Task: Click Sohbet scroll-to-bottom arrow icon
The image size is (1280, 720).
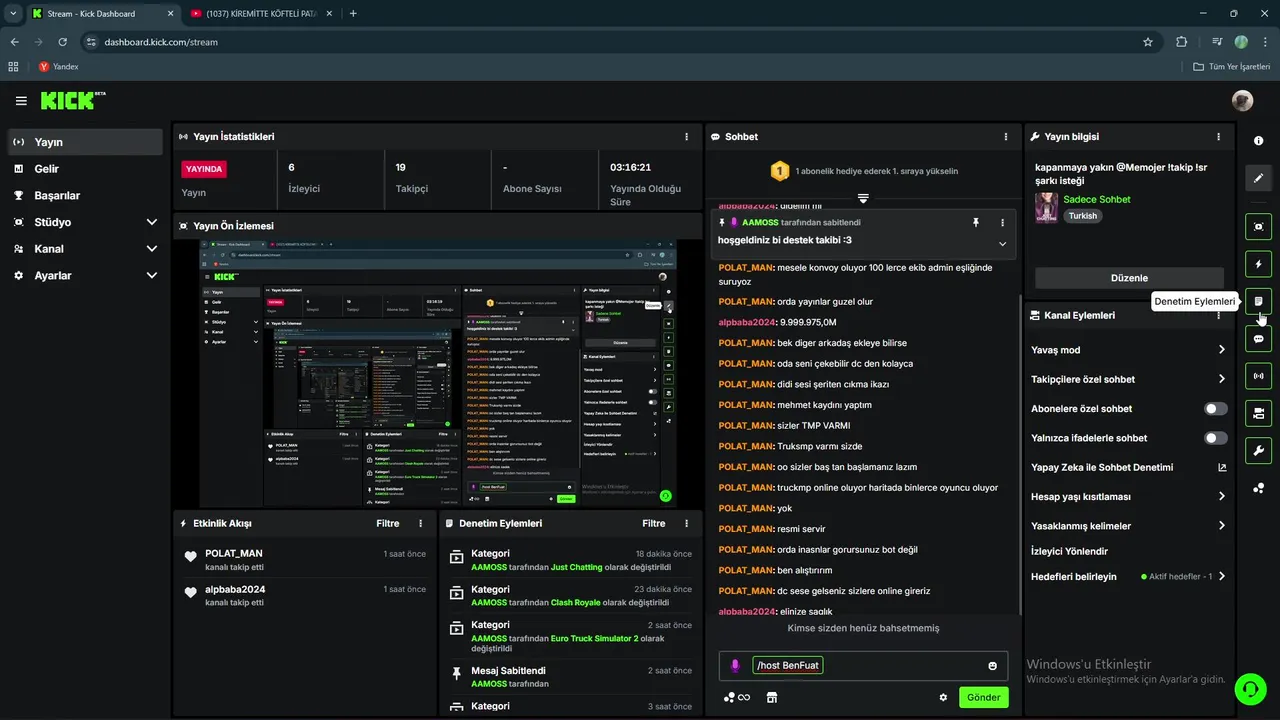Action: pos(863,199)
